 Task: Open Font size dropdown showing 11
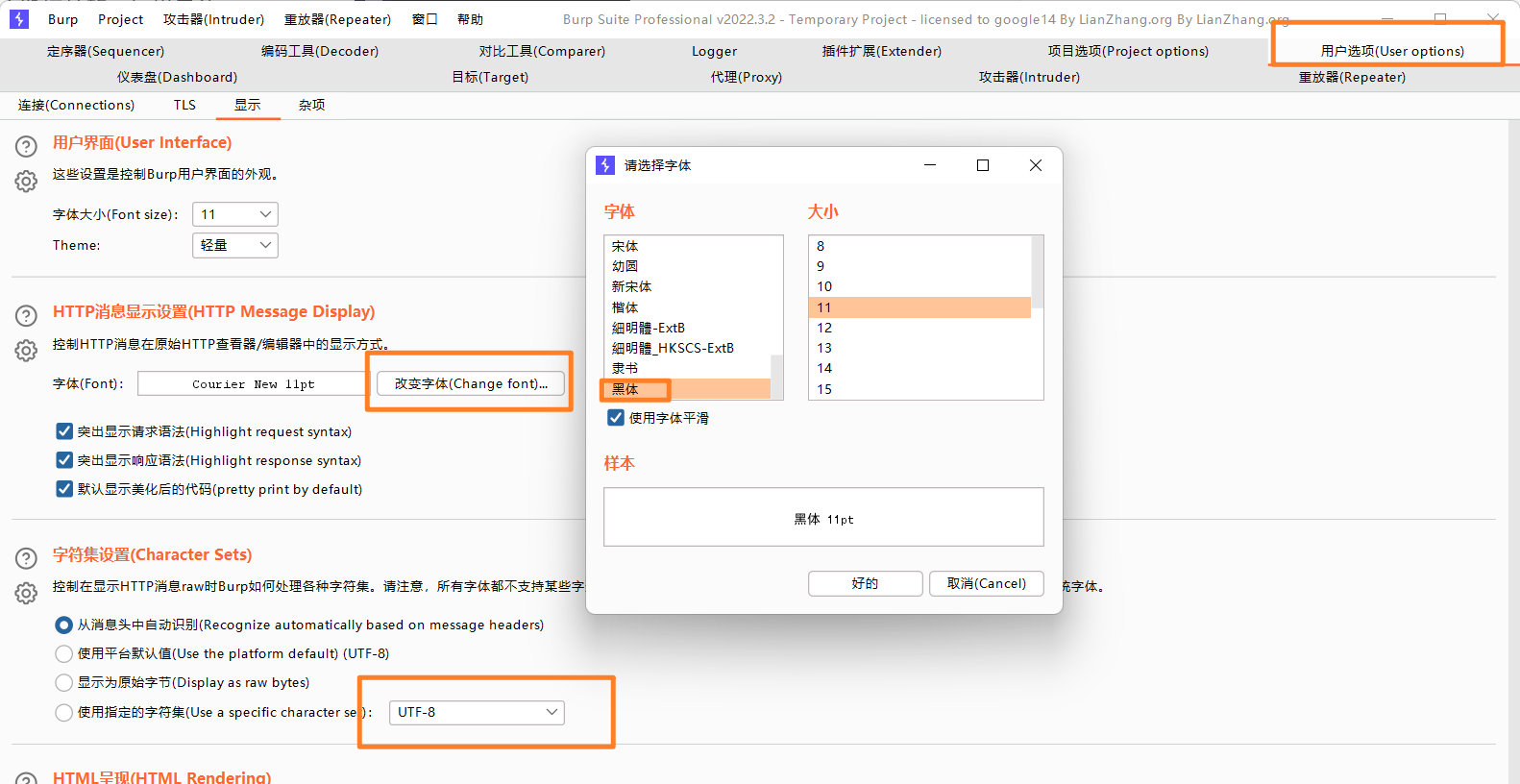(235, 214)
